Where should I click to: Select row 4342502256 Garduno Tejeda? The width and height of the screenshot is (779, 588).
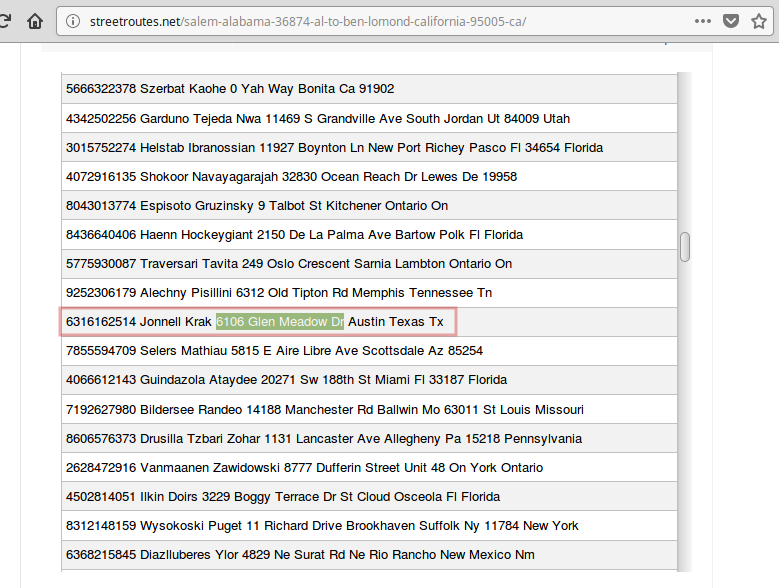(x=369, y=118)
